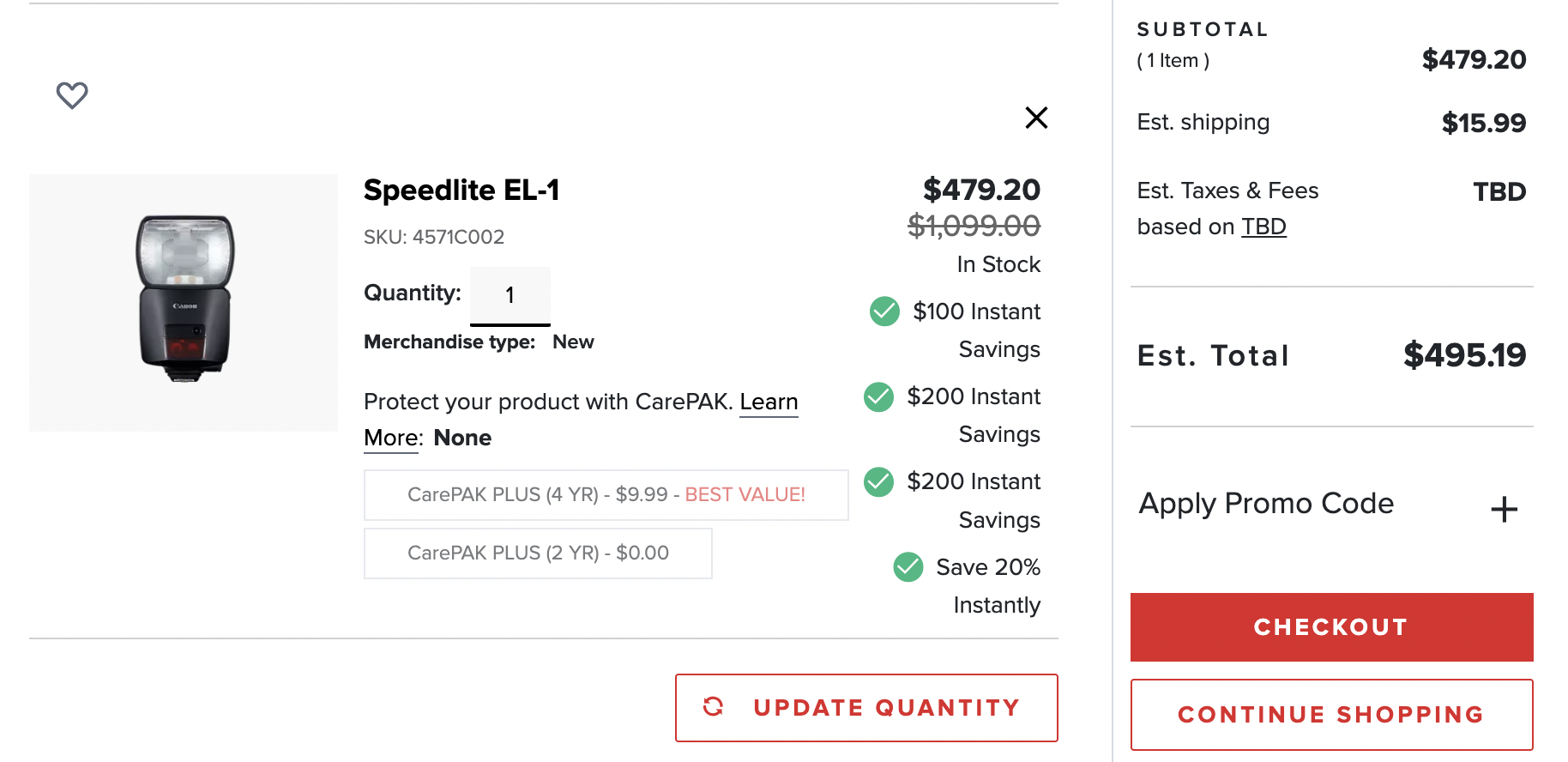Expand Apply Promo Code section
This screenshot has height=762, width=1568.
(1266, 504)
